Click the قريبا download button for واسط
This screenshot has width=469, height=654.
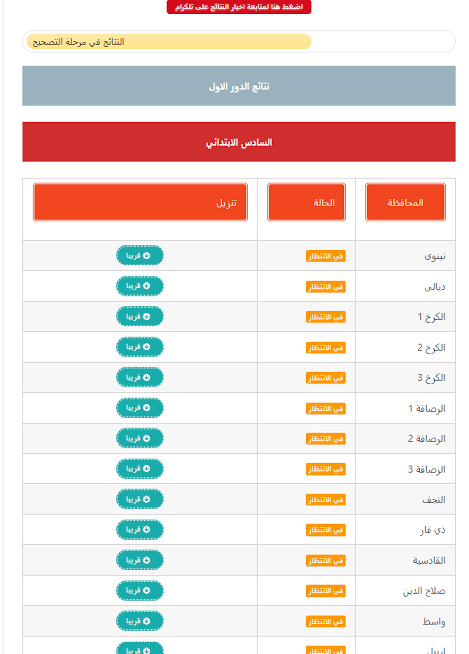coord(140,621)
